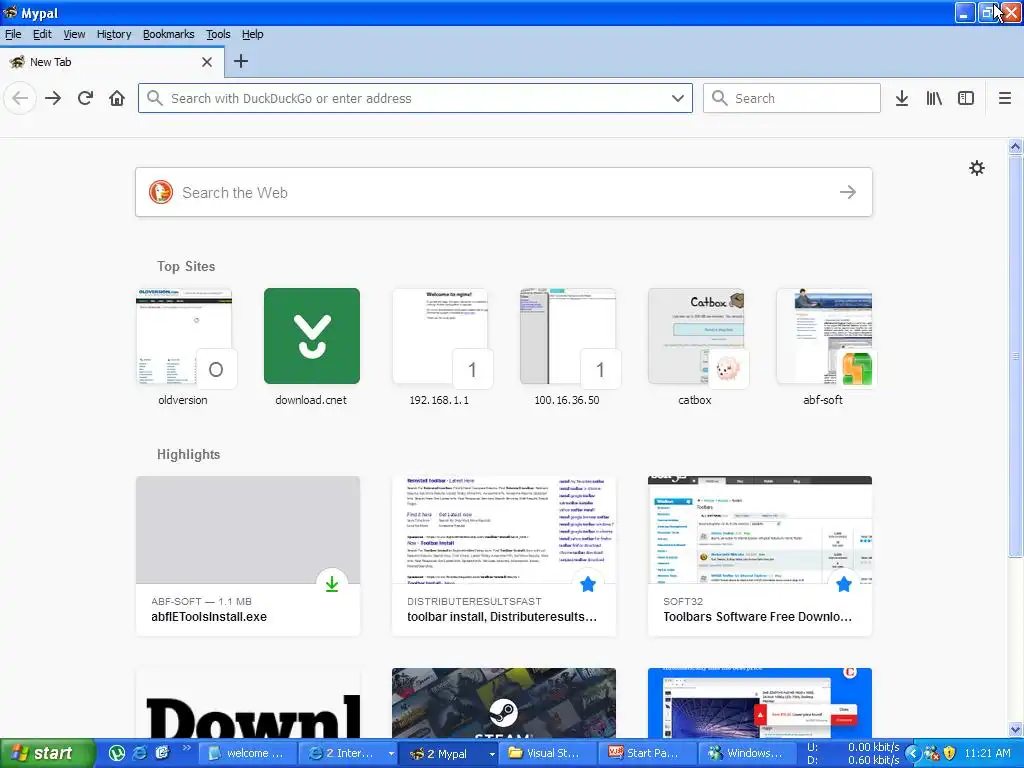Screen dimensions: 1024x768
Task: Open the Bookmarks menu
Action: coord(168,34)
